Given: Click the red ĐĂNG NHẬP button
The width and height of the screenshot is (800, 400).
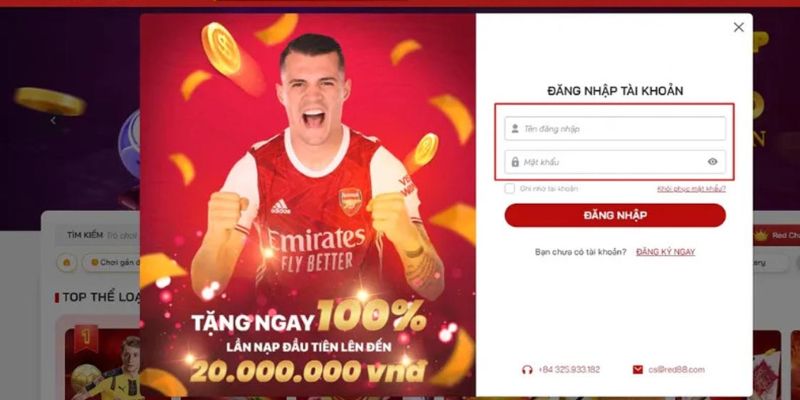Looking at the screenshot, I should (x=615, y=215).
